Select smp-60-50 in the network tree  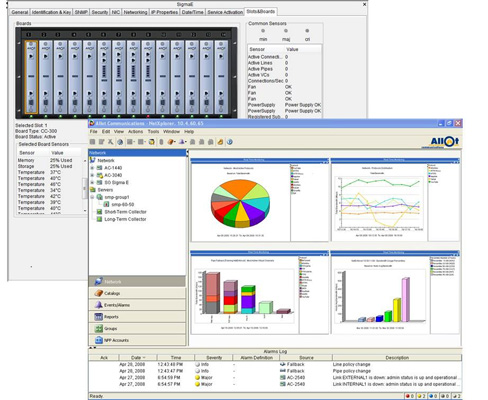pos(123,204)
